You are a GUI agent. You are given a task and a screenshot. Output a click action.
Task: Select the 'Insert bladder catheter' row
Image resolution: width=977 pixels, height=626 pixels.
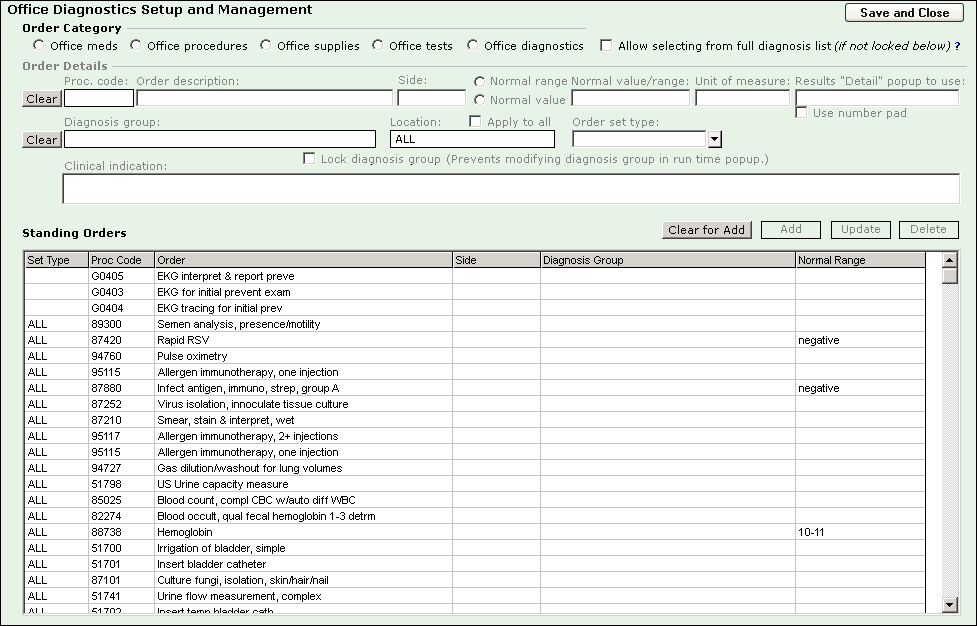pos(475,564)
